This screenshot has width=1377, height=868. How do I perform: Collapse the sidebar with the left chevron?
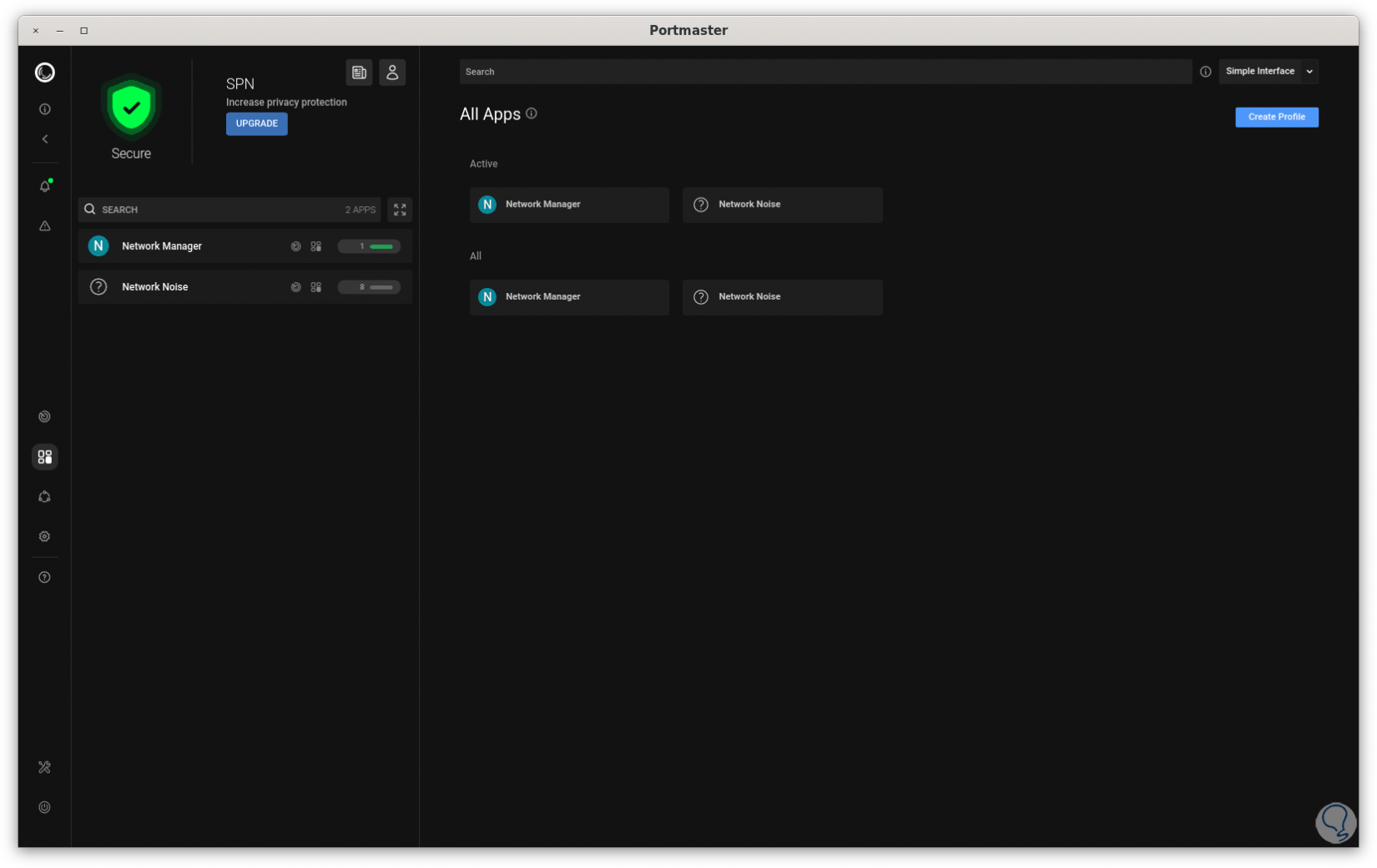pos(45,139)
